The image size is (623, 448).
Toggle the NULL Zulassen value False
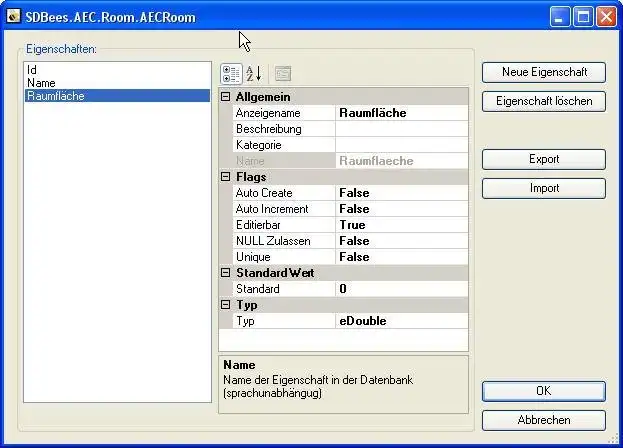(x=402, y=241)
